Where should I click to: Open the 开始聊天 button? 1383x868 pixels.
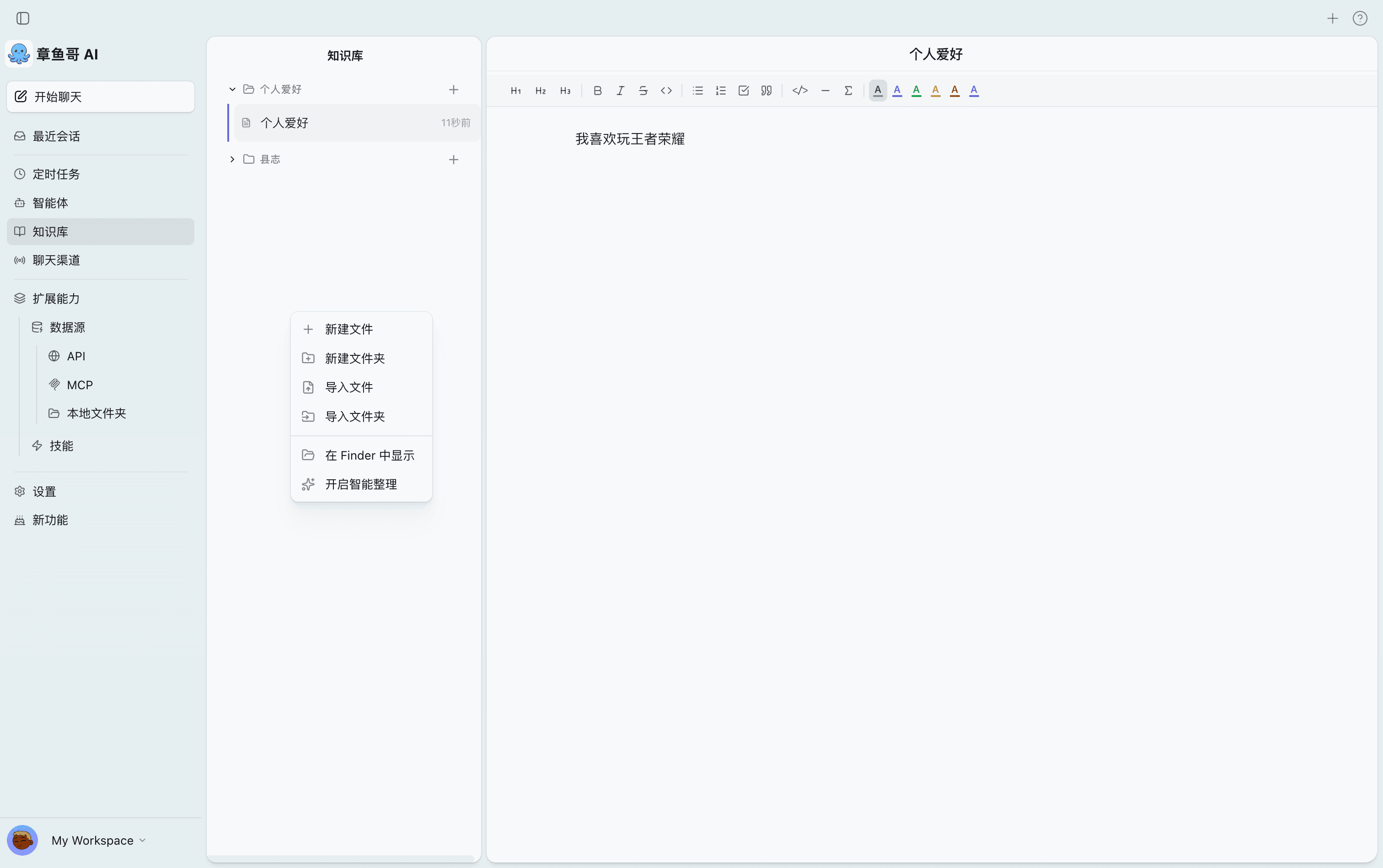tap(101, 96)
